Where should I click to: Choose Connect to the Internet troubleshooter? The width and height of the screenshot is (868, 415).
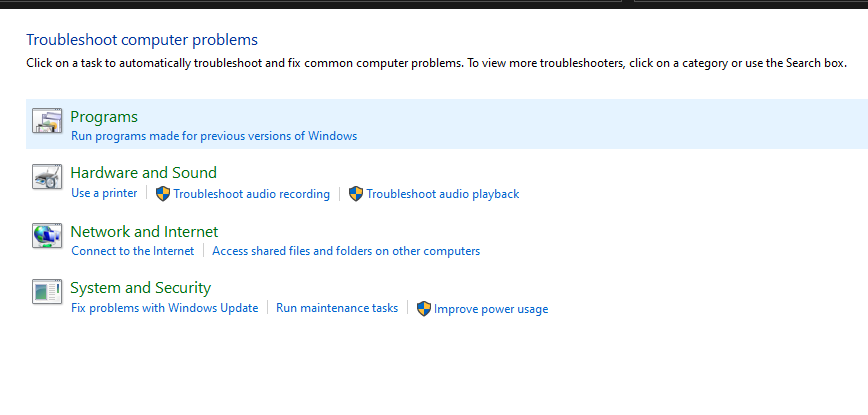tap(132, 251)
